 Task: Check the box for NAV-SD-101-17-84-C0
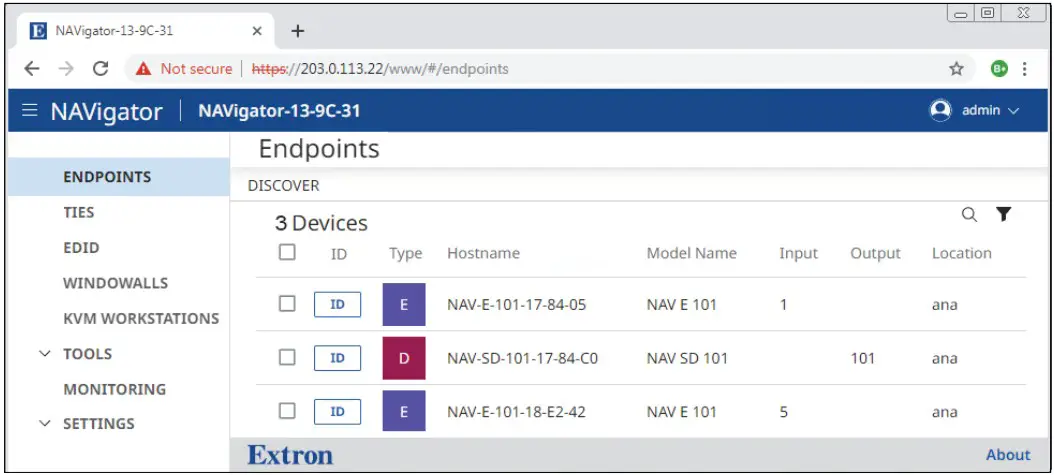[287, 357]
